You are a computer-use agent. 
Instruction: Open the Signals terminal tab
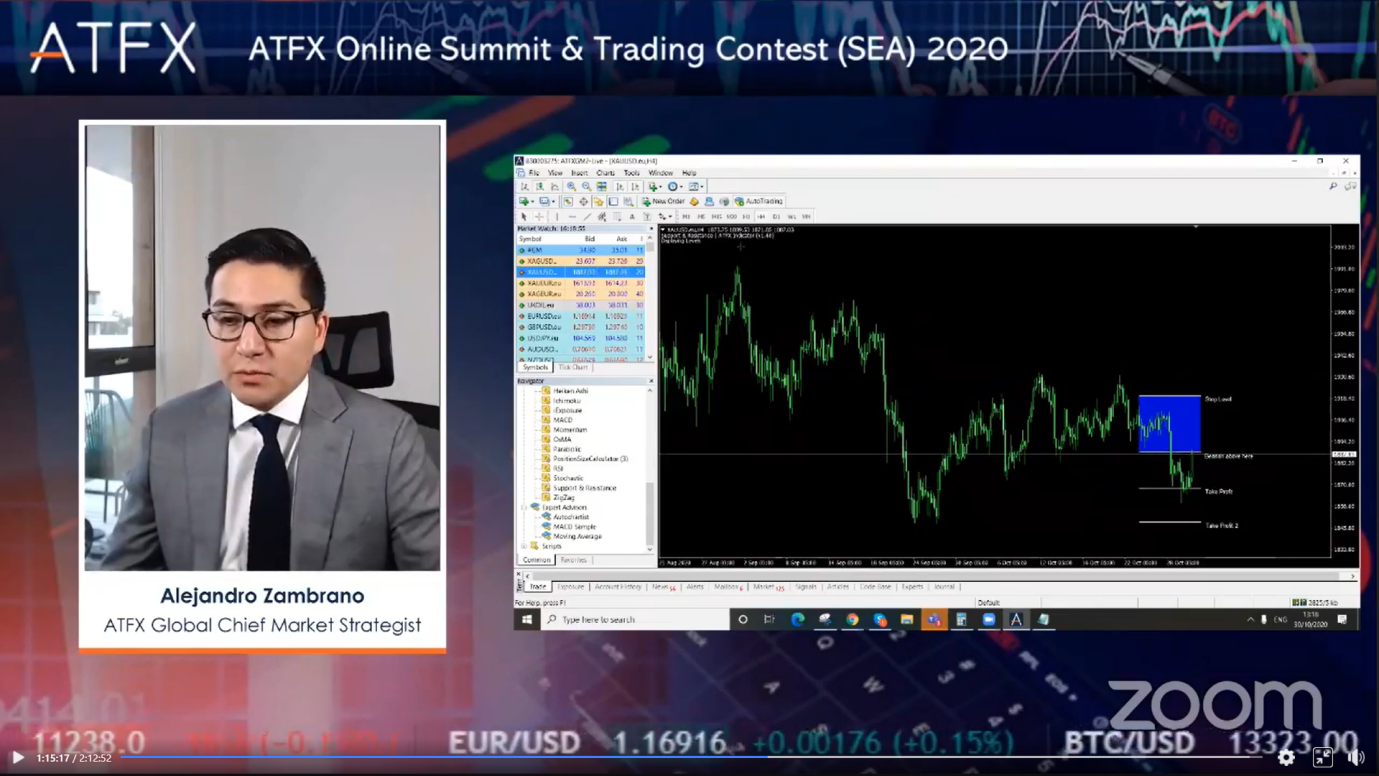point(806,587)
